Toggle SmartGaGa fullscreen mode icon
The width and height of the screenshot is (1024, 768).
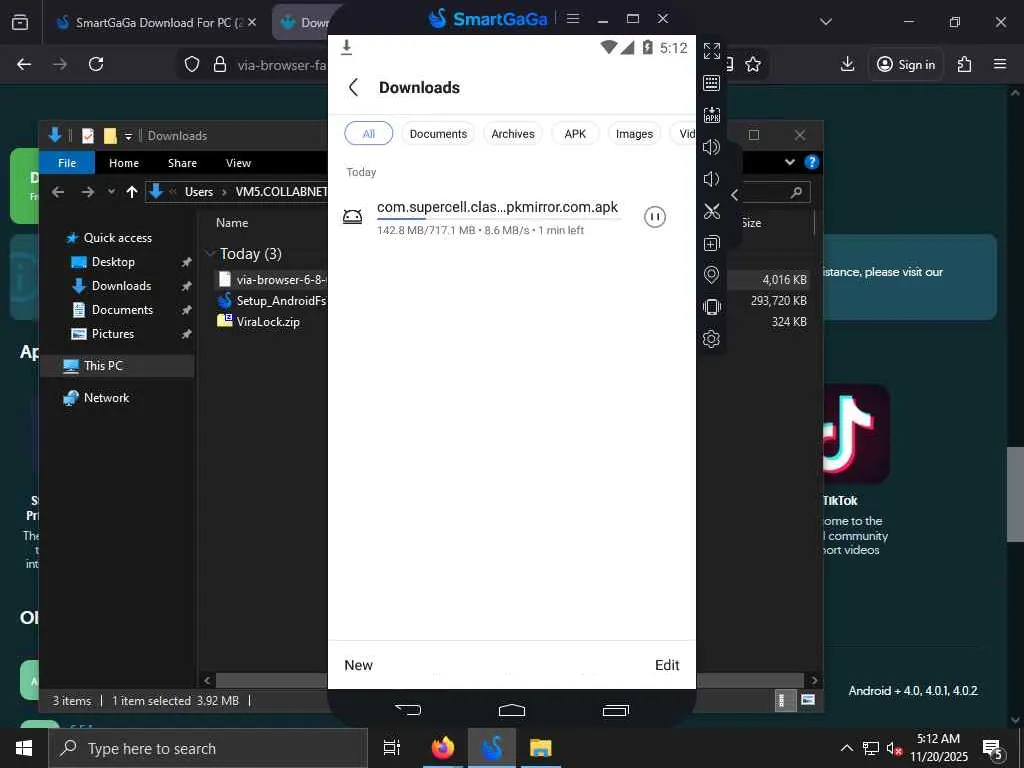pyautogui.click(x=711, y=51)
